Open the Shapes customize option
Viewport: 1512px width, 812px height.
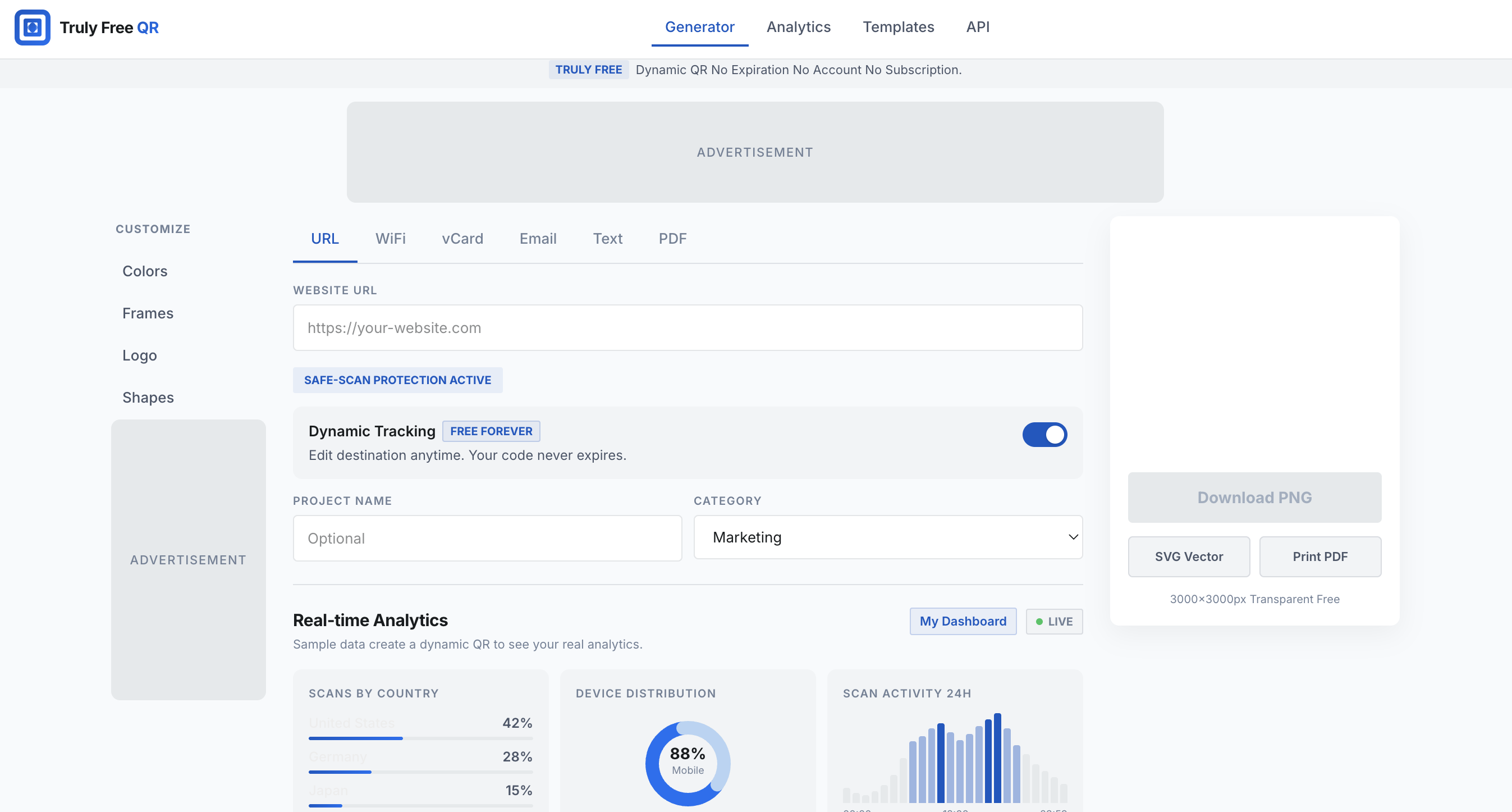point(148,398)
